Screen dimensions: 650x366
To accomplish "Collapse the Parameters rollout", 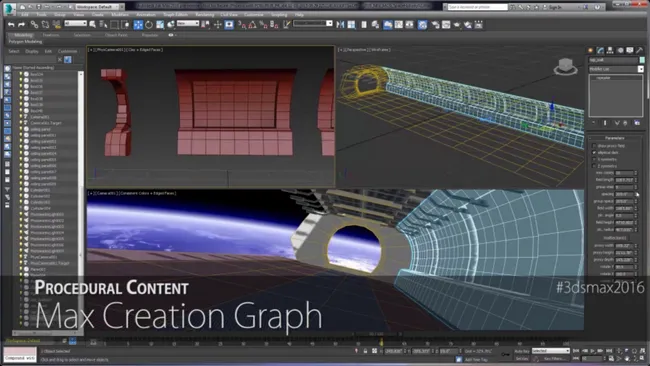I will 615,138.
